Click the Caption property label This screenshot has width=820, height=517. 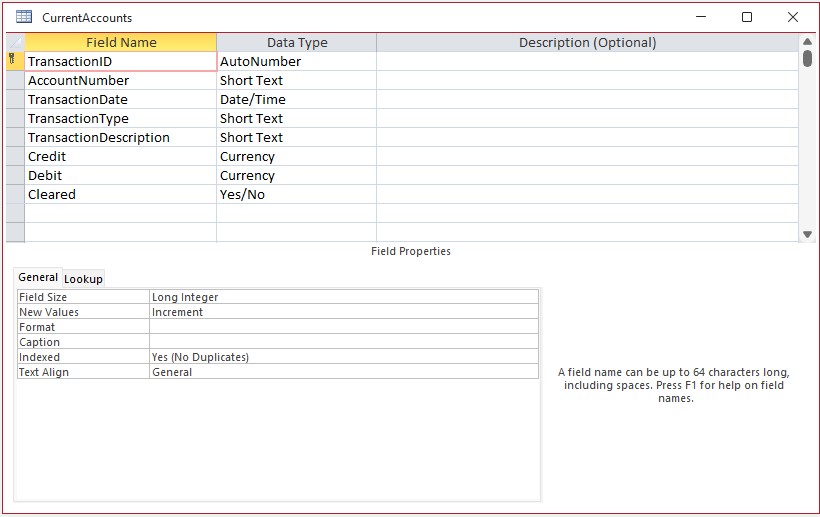pyautogui.click(x=83, y=342)
